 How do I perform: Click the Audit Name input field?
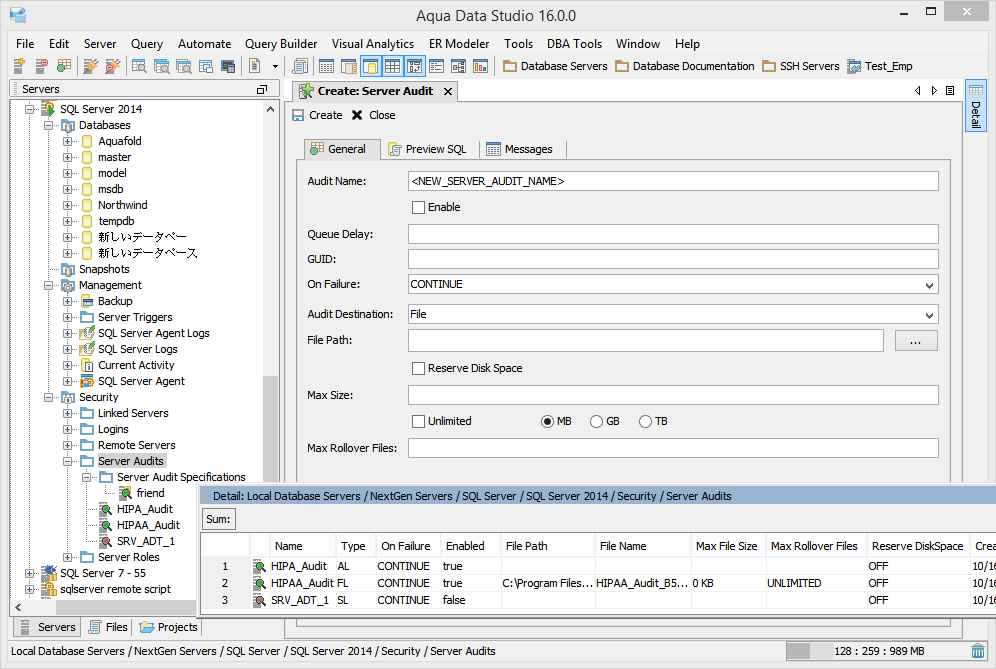[673, 181]
